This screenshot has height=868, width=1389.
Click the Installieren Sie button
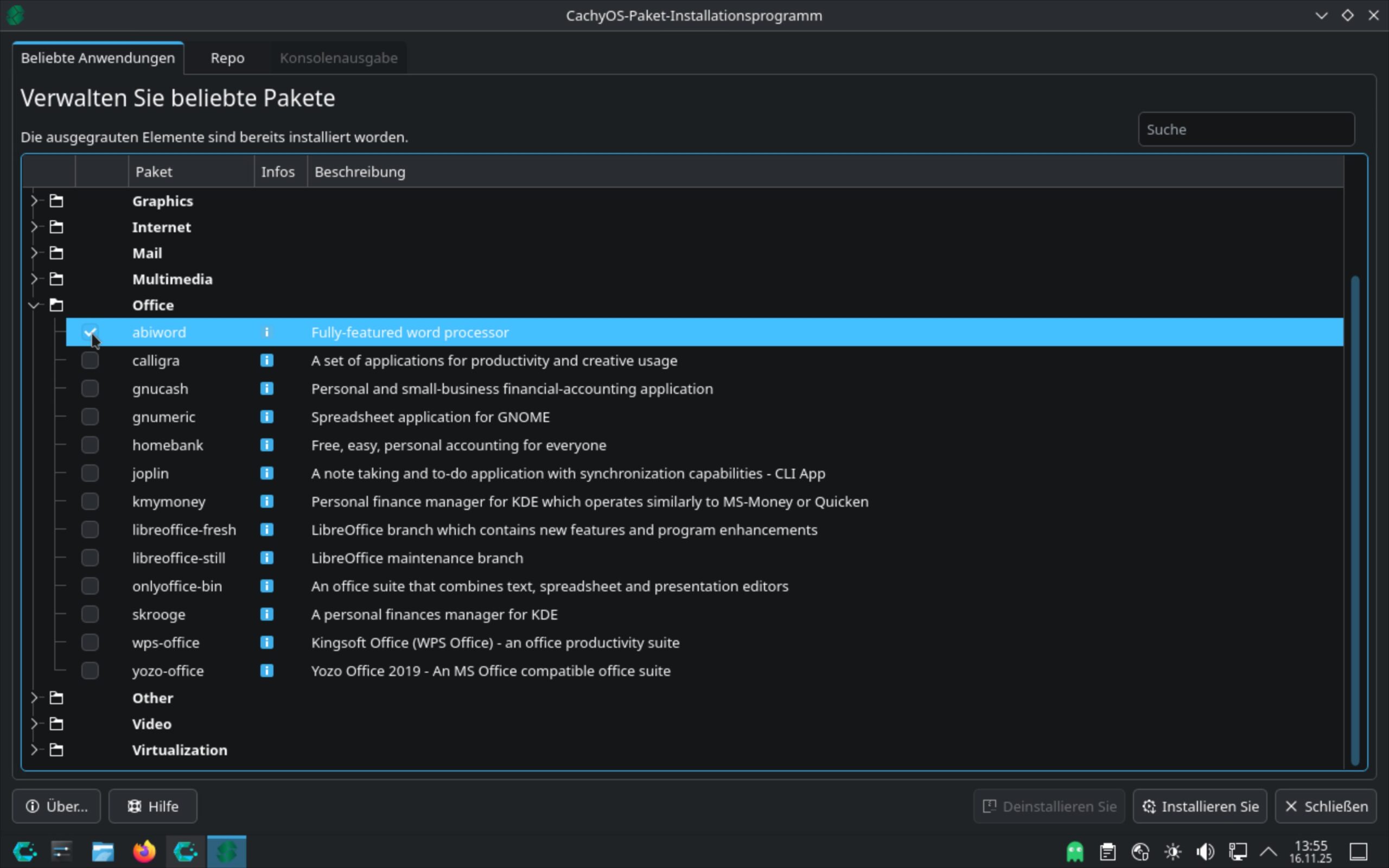1200,806
